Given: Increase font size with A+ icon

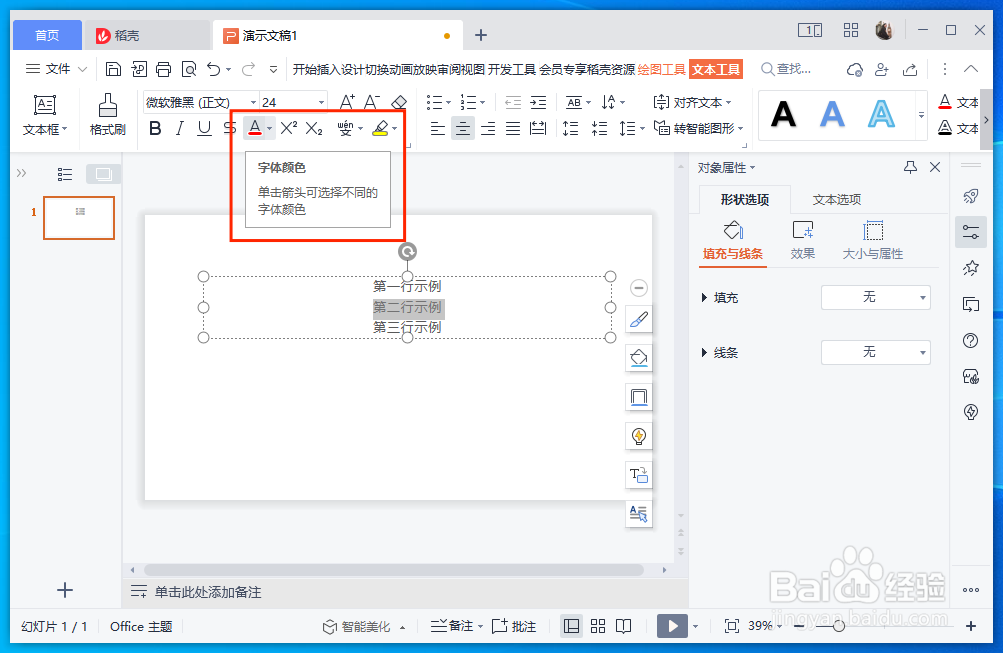Looking at the screenshot, I should pyautogui.click(x=347, y=102).
